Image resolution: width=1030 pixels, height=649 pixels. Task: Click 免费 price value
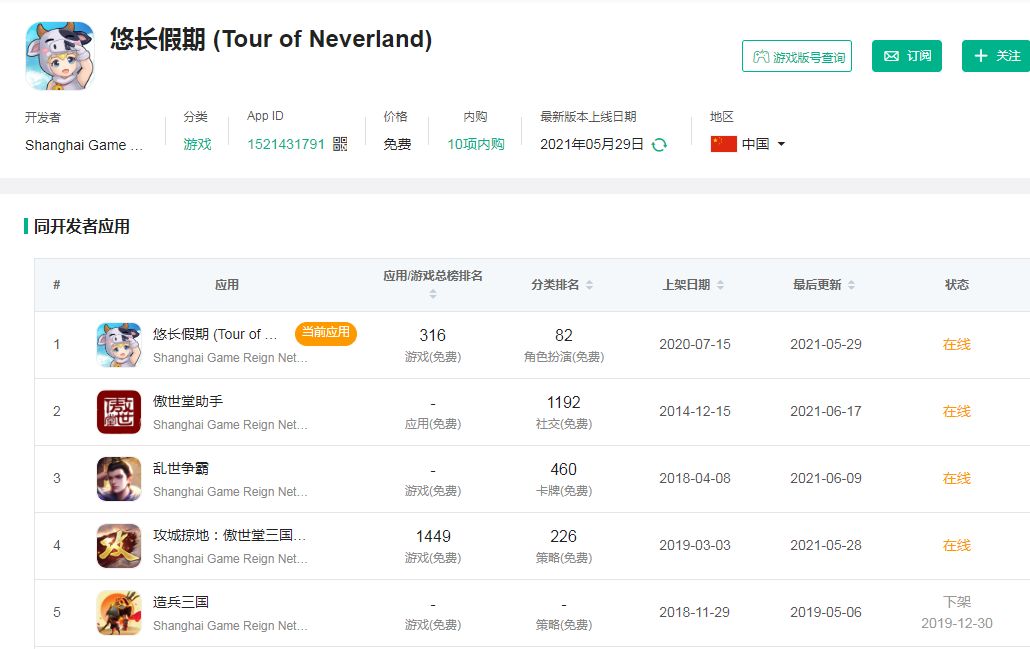point(397,144)
